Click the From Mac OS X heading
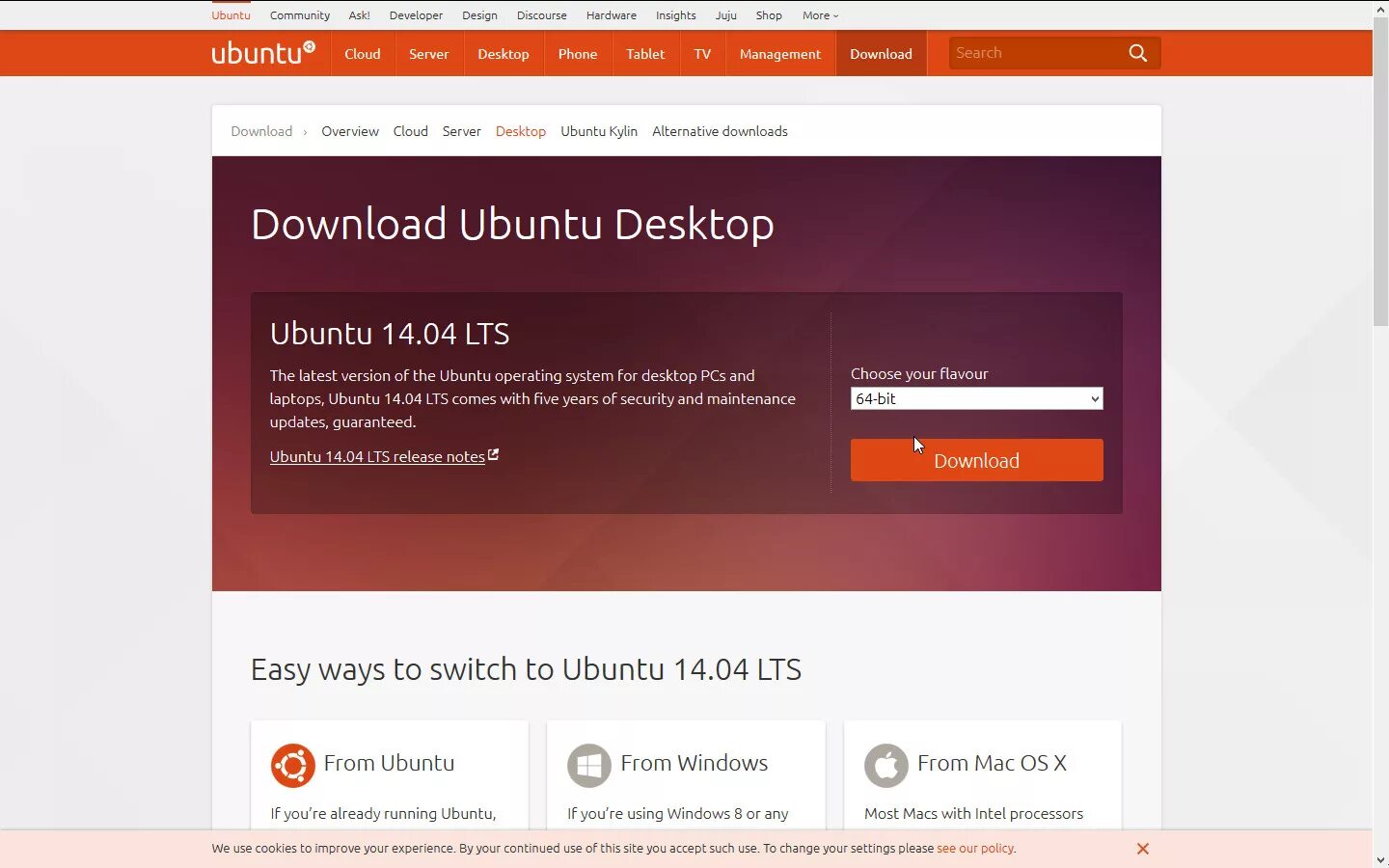The height and width of the screenshot is (868, 1389). tap(992, 763)
